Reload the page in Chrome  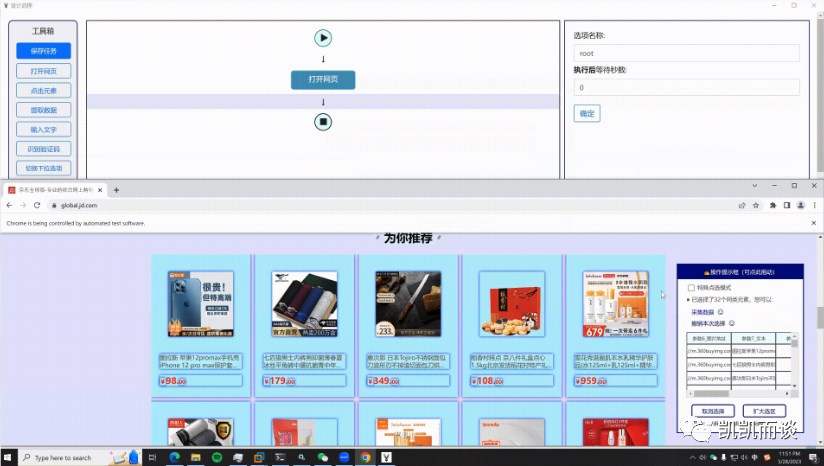pos(37,205)
